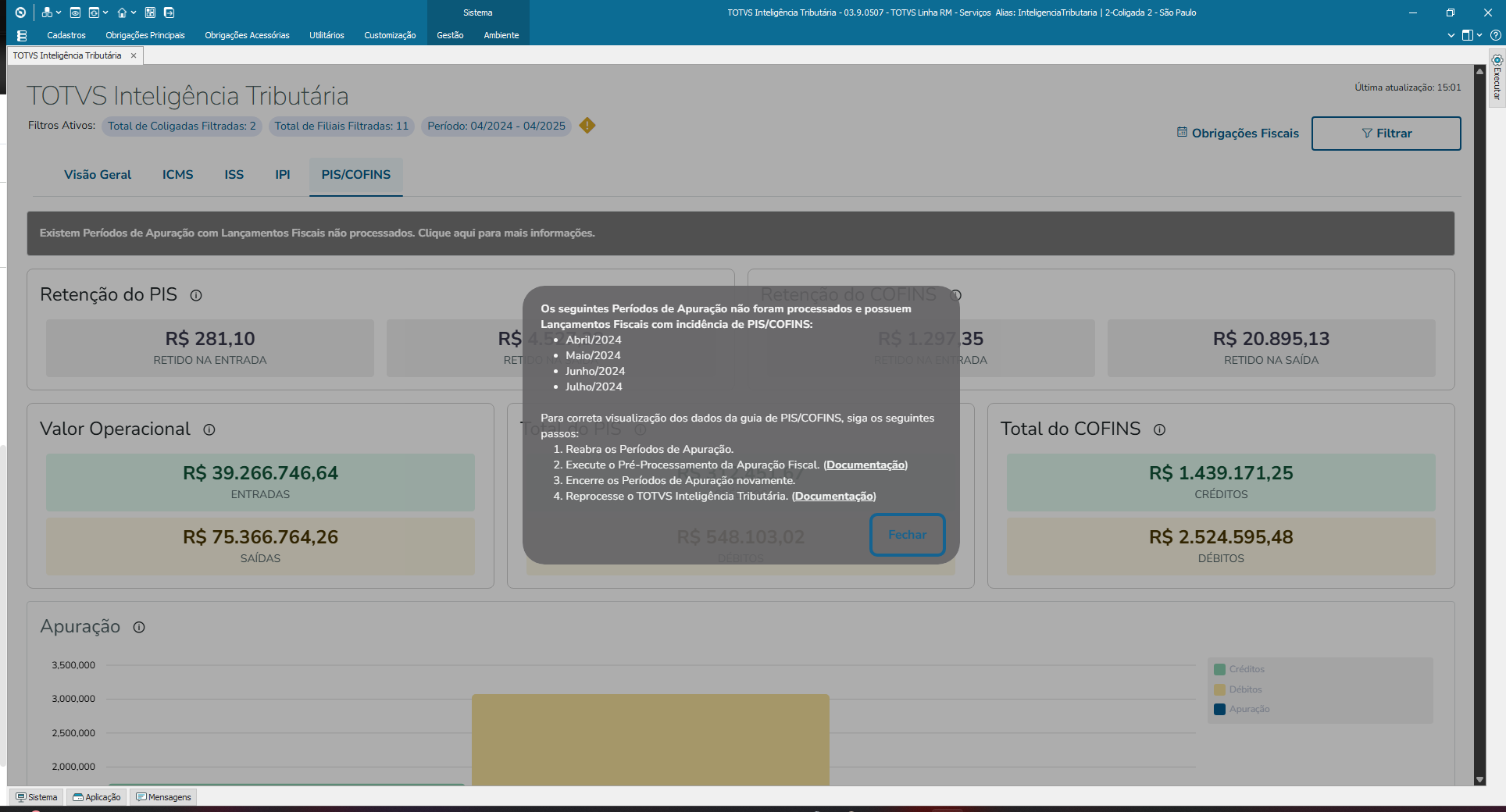
Task: Select the PIS/COFINS tab
Action: coord(356,175)
